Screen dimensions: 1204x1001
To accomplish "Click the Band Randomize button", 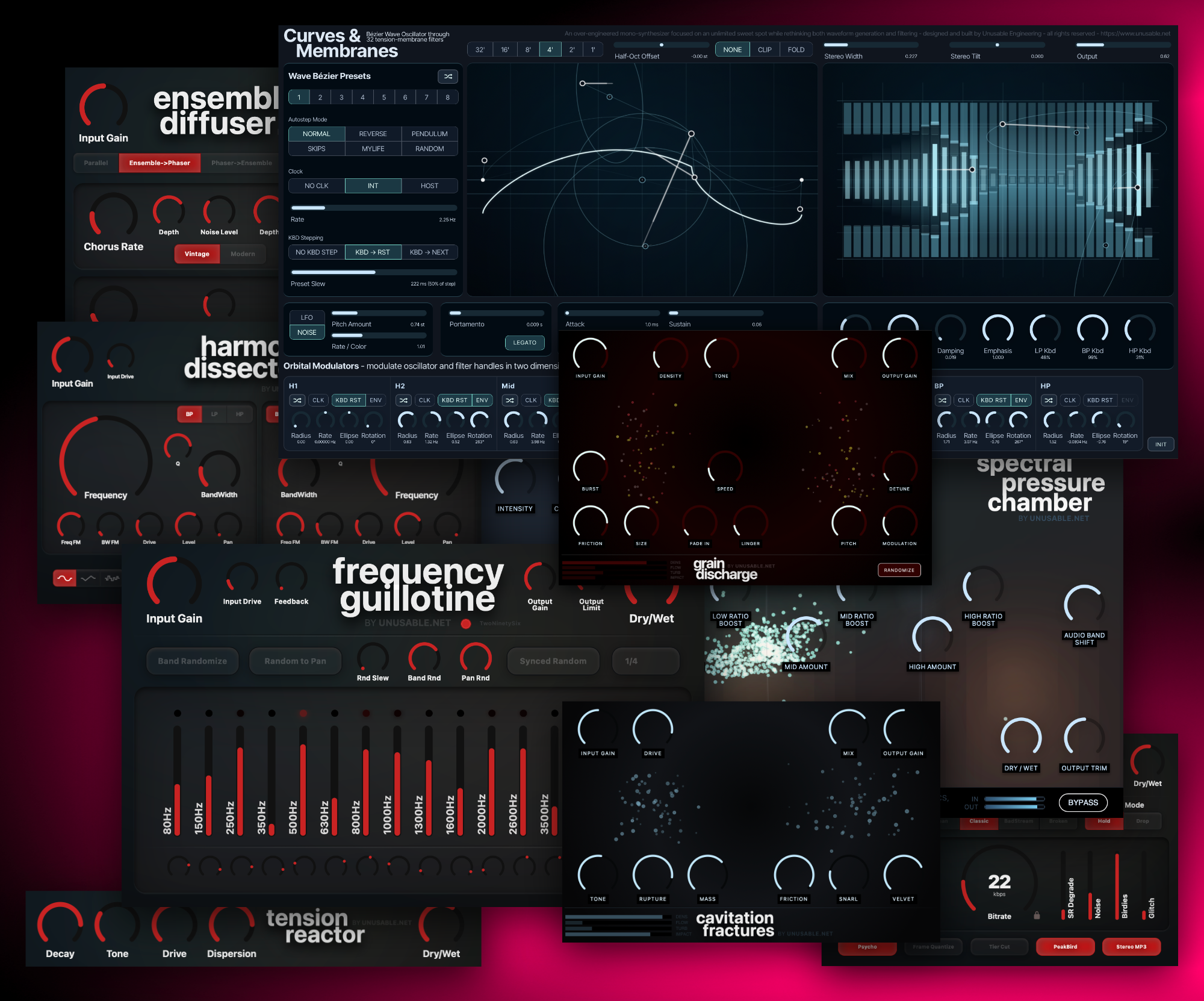I will point(193,661).
